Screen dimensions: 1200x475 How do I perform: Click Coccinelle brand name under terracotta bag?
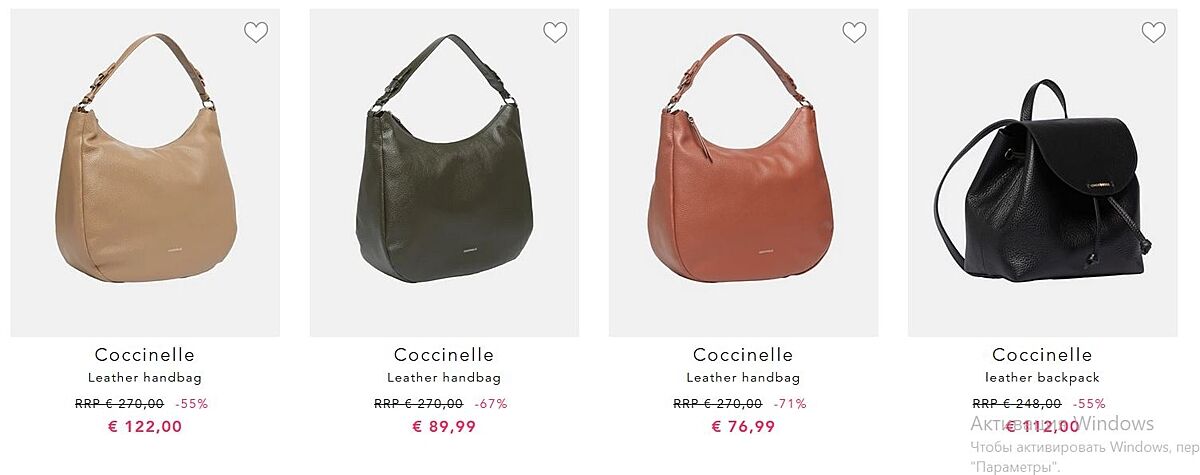pos(743,355)
